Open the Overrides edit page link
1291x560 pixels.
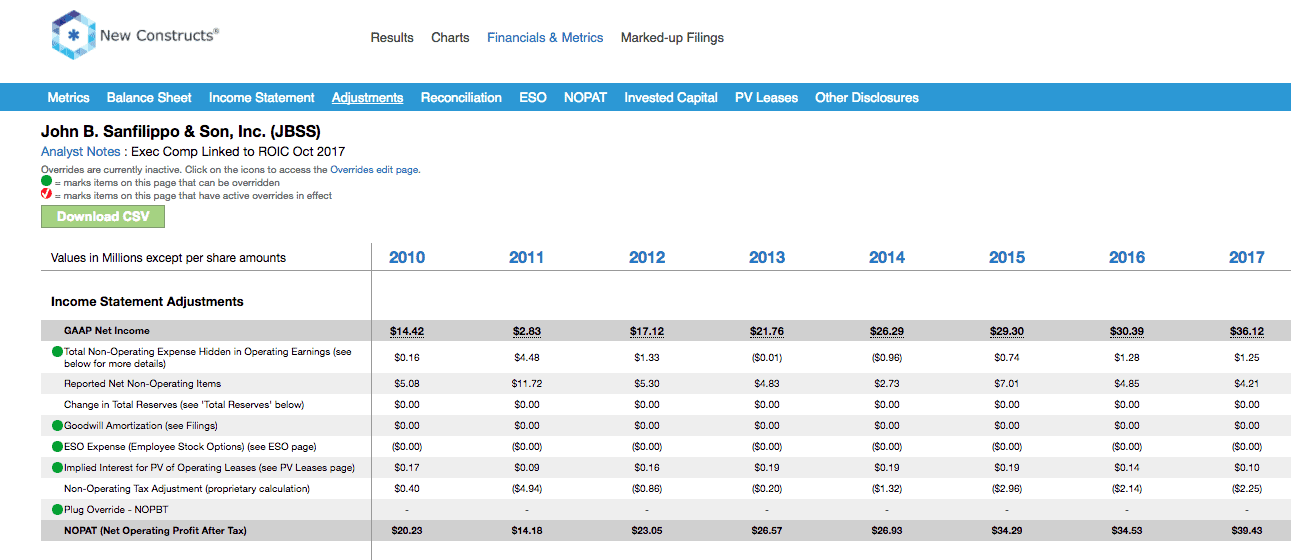pos(375,170)
